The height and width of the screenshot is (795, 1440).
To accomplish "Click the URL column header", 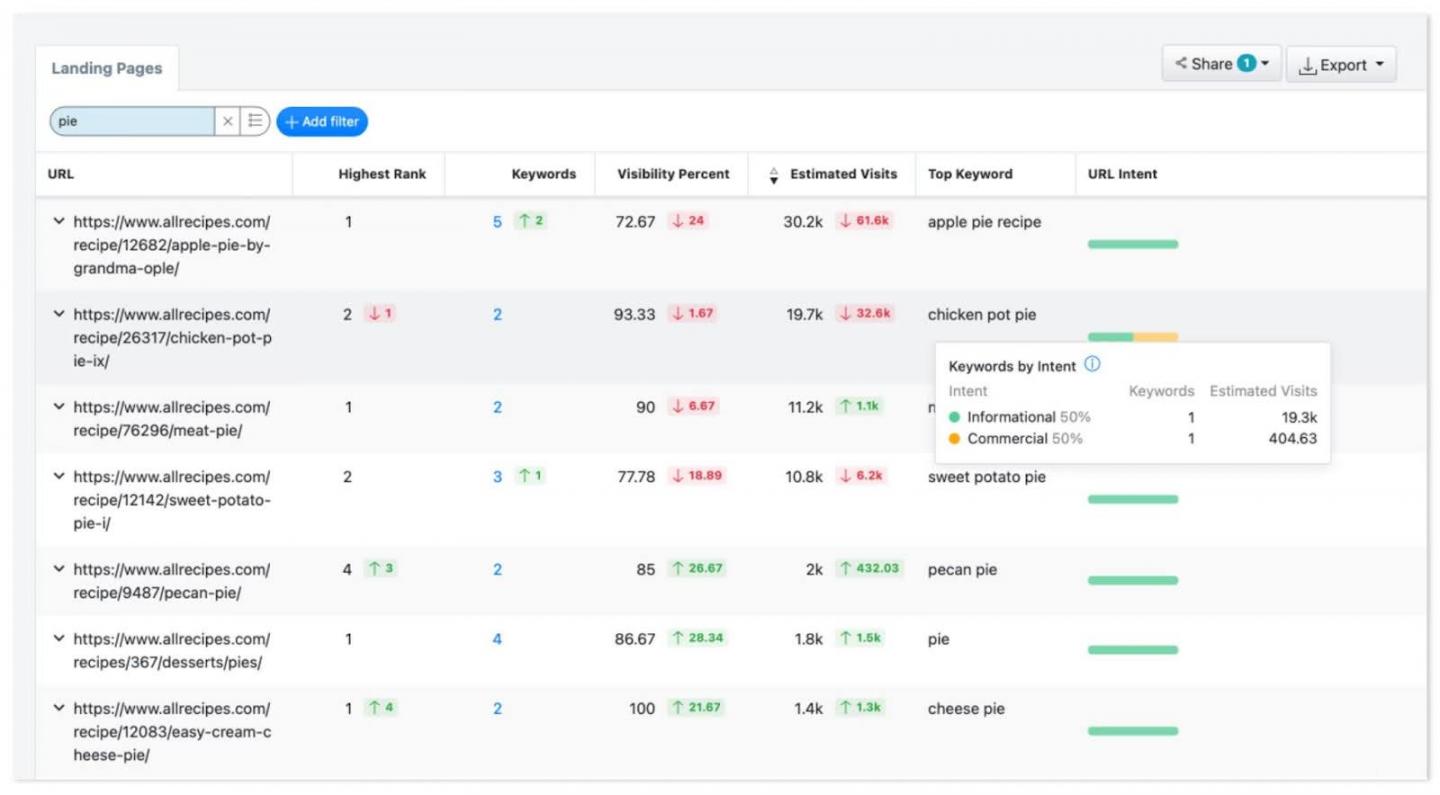I will click(x=61, y=174).
